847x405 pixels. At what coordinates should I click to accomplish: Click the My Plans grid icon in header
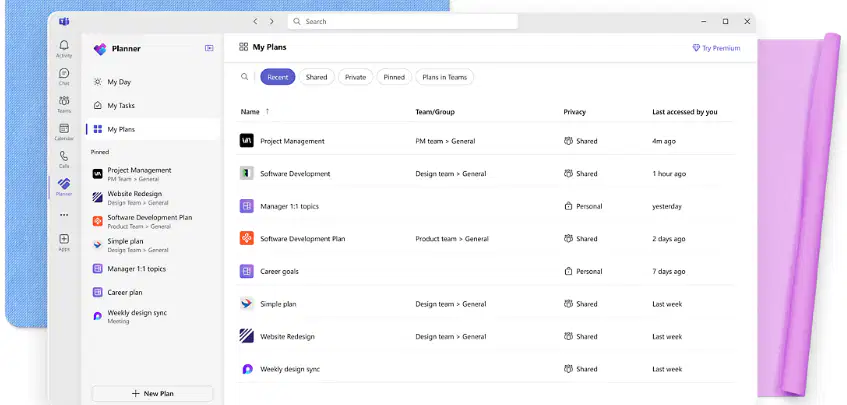pos(244,47)
